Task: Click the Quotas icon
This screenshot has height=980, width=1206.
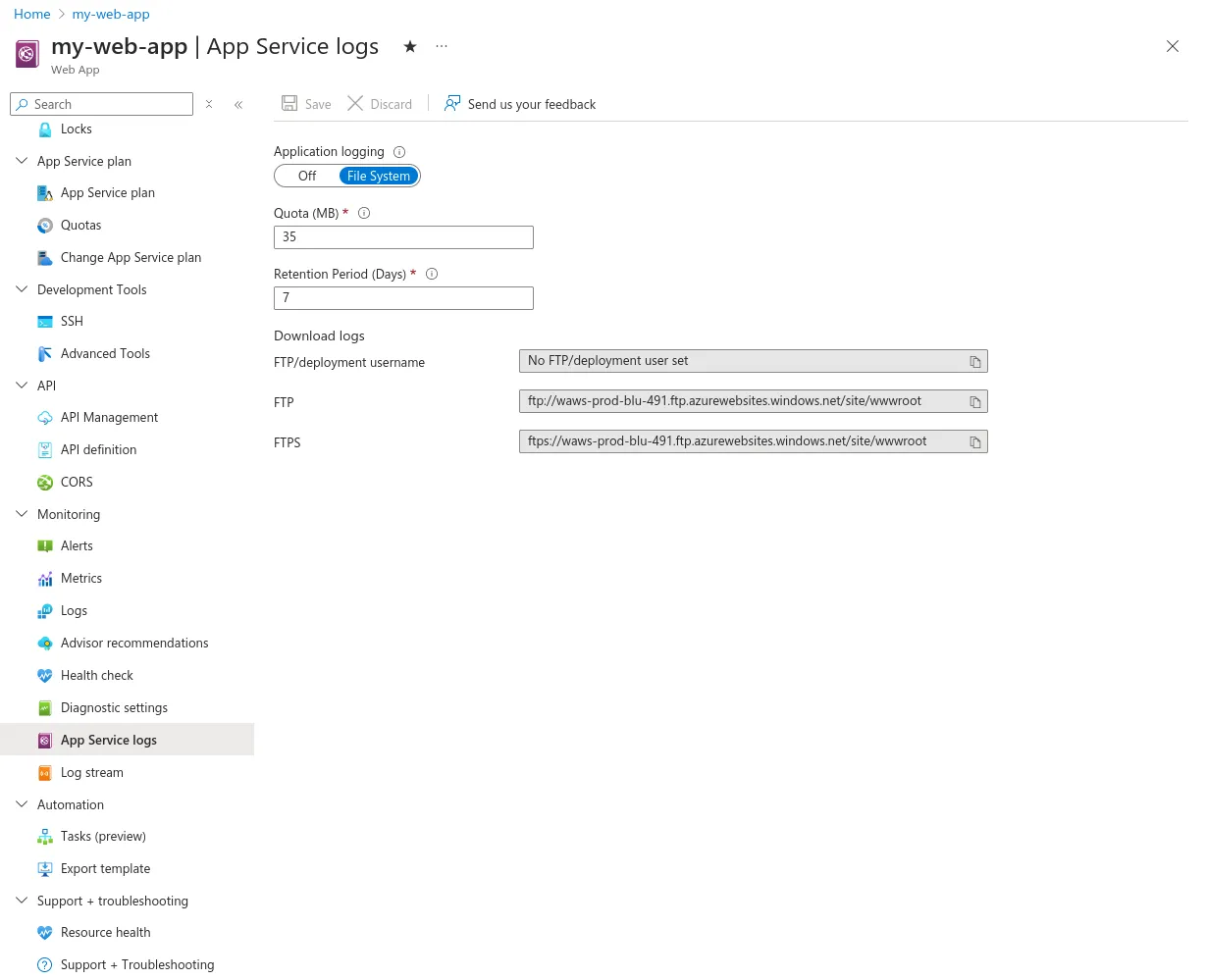Action: (44, 226)
